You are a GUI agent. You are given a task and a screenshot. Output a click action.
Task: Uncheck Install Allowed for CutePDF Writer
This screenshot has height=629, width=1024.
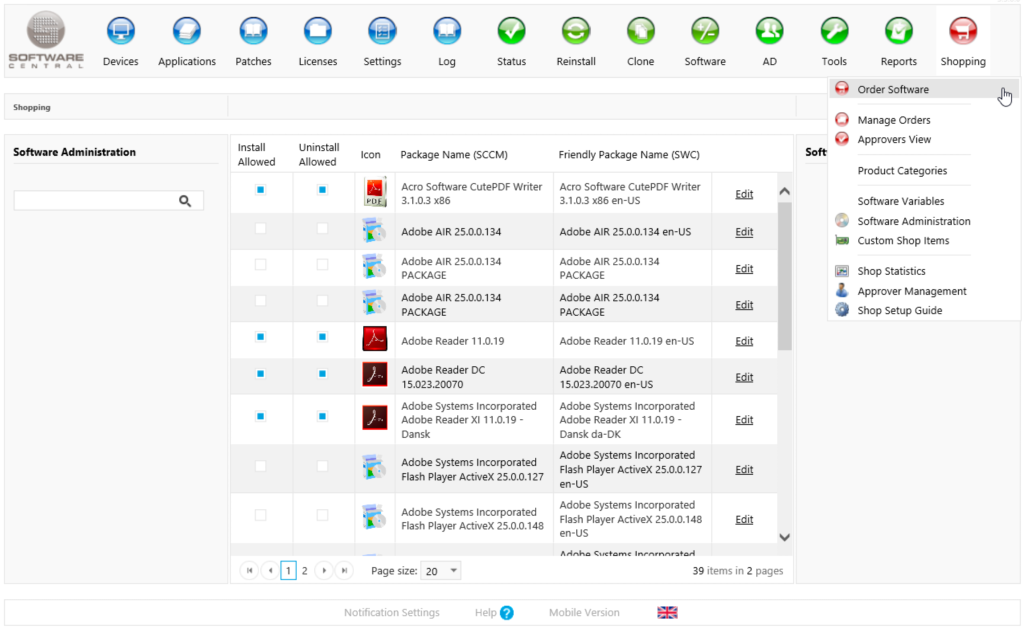[261, 190]
